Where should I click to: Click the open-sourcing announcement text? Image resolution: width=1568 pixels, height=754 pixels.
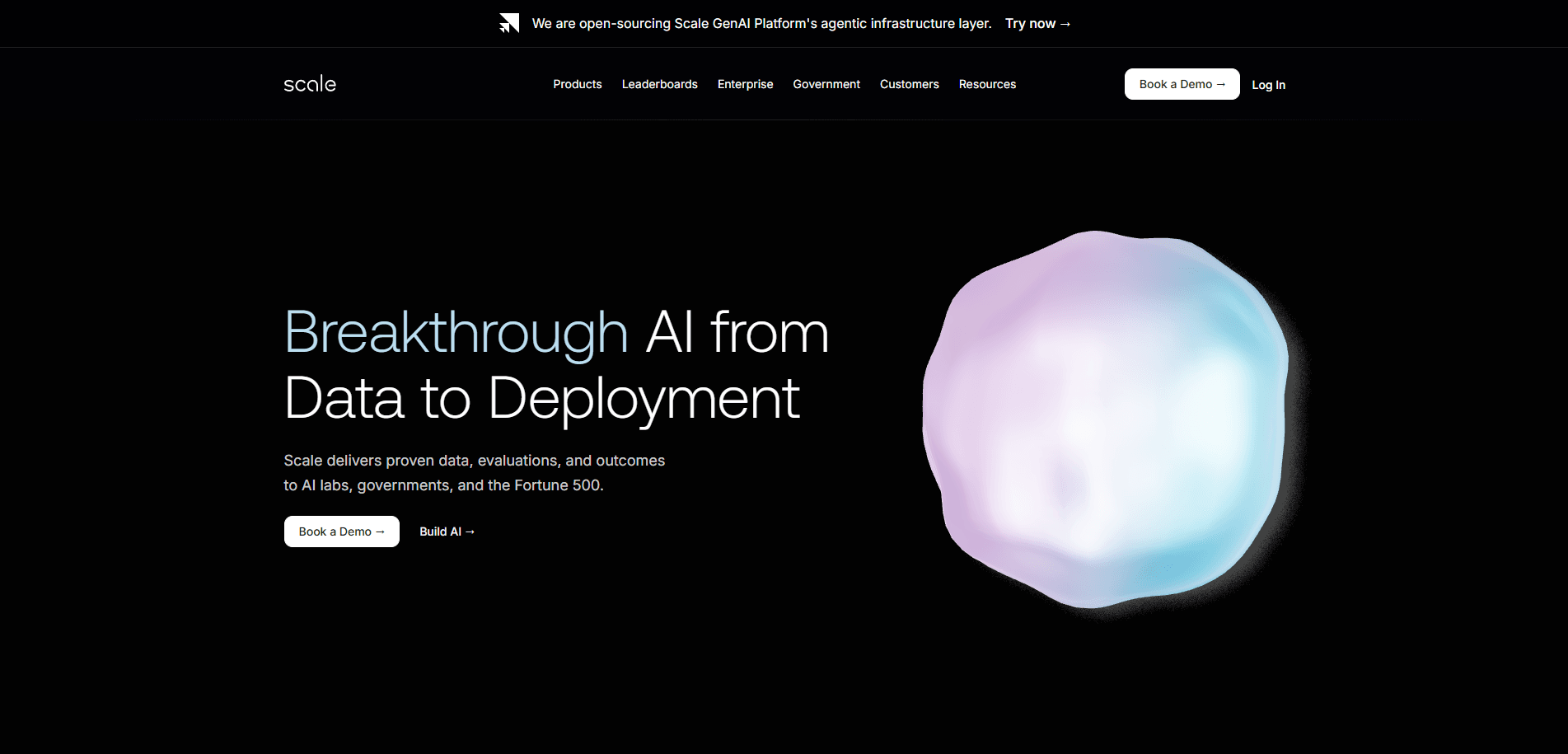tap(761, 24)
